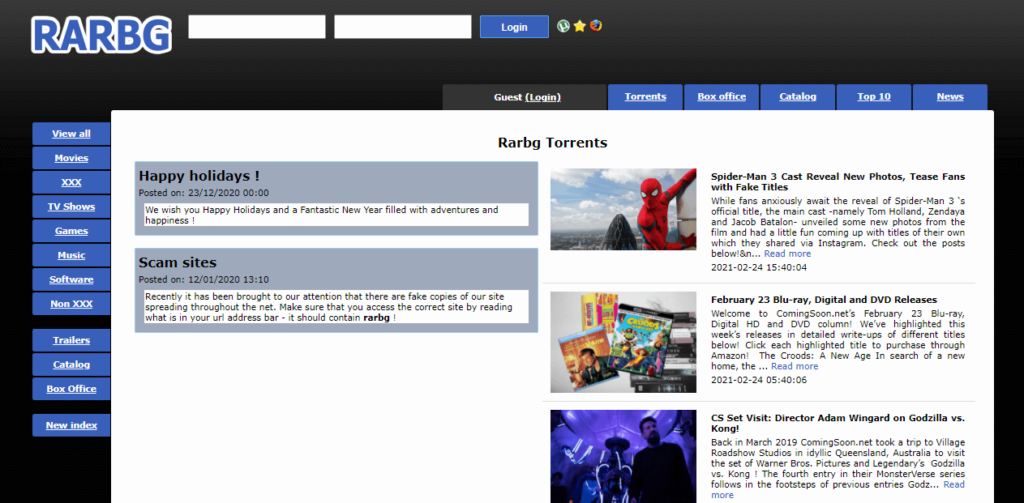Open February 23 Blu-ray releases headline
Viewport: 1024px width, 503px height.
(x=824, y=300)
